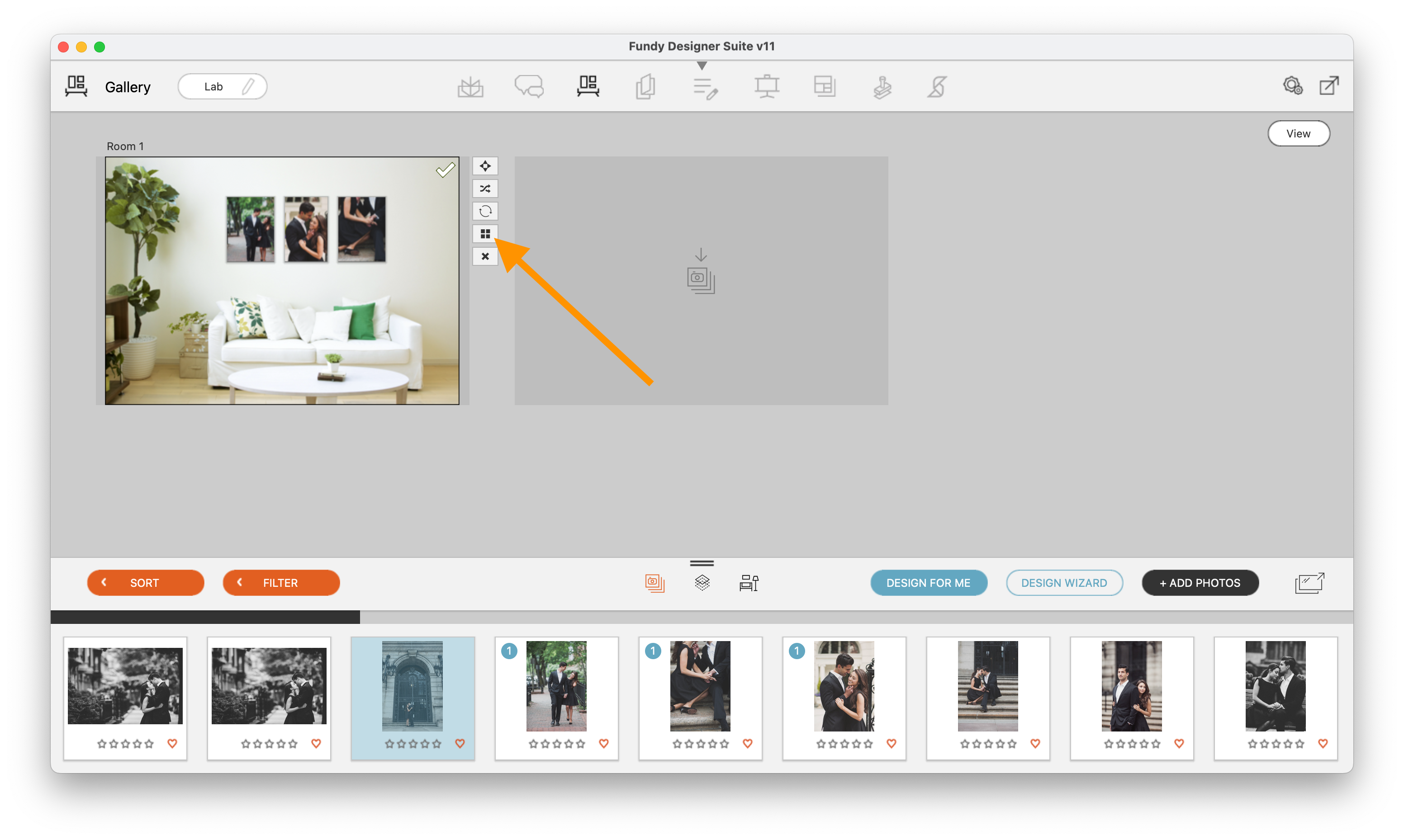
Task: Click the pencil icon in Lab field
Action: coord(248,87)
